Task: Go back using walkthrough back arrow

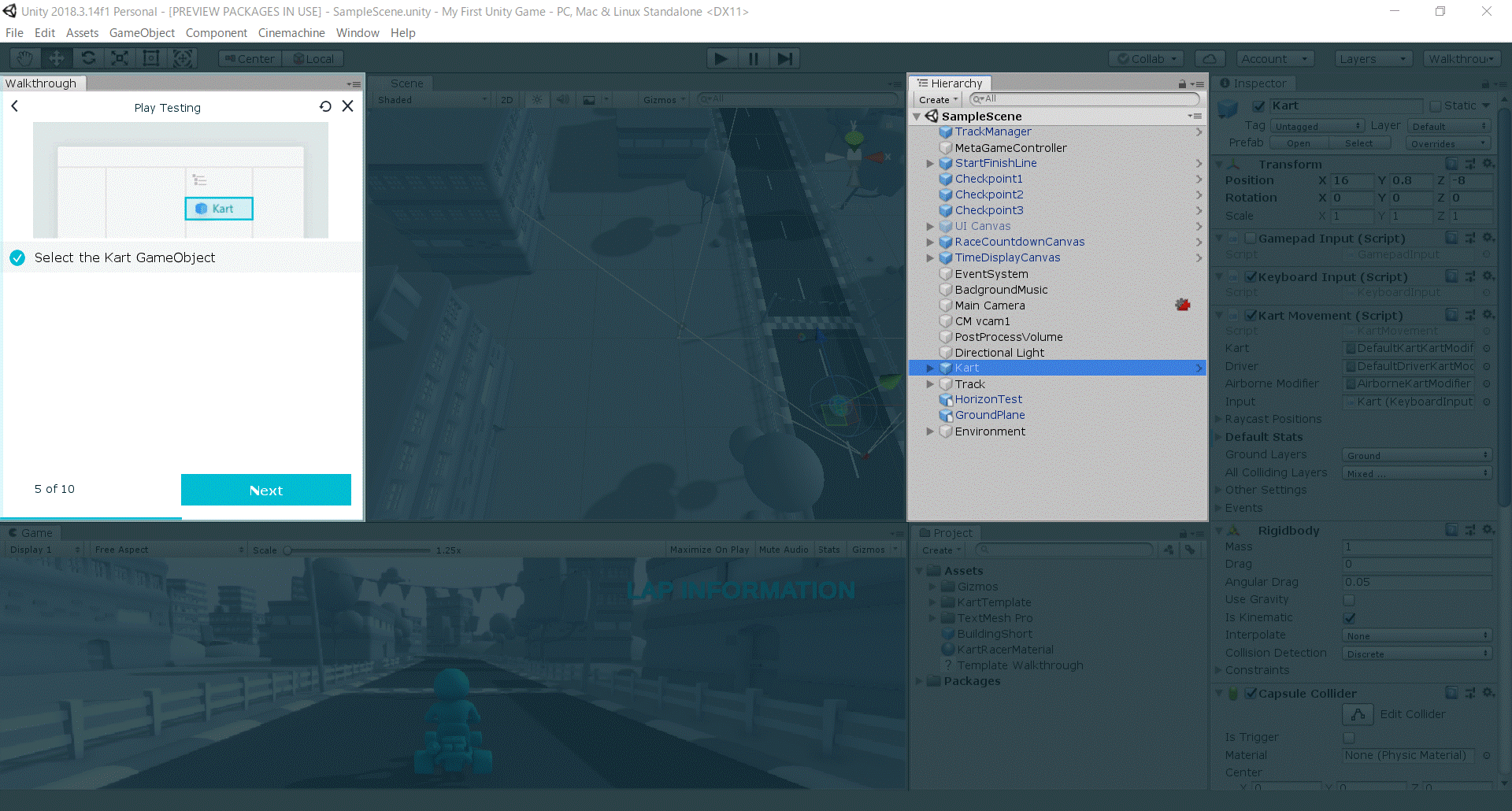Action: 15,106
